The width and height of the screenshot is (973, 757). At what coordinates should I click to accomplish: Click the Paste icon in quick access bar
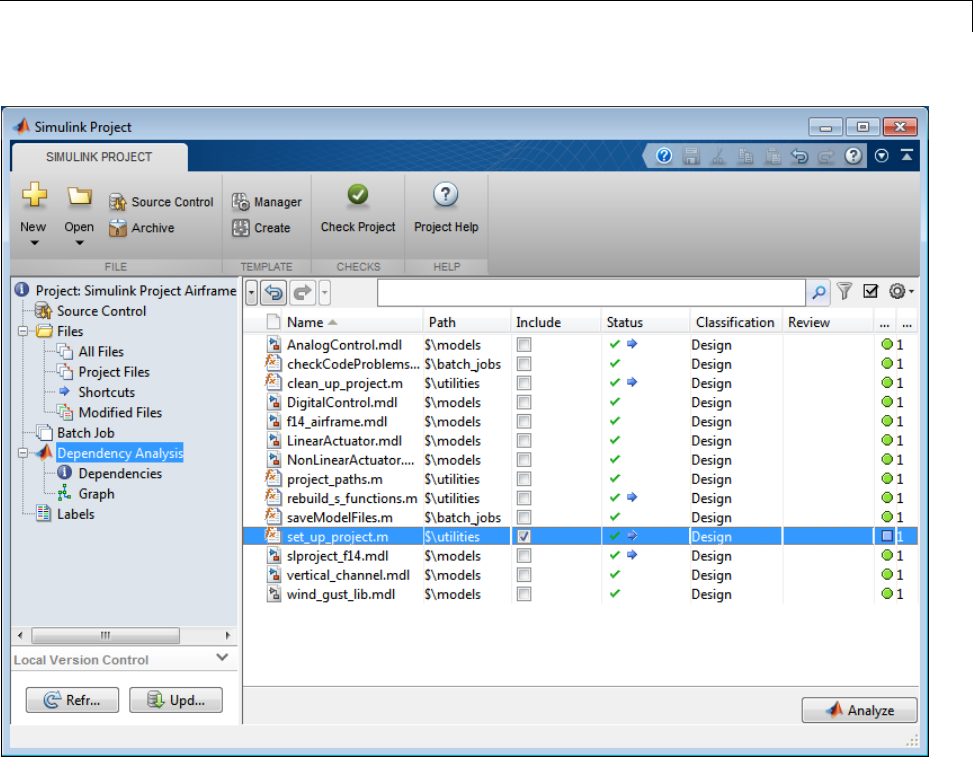pos(773,156)
